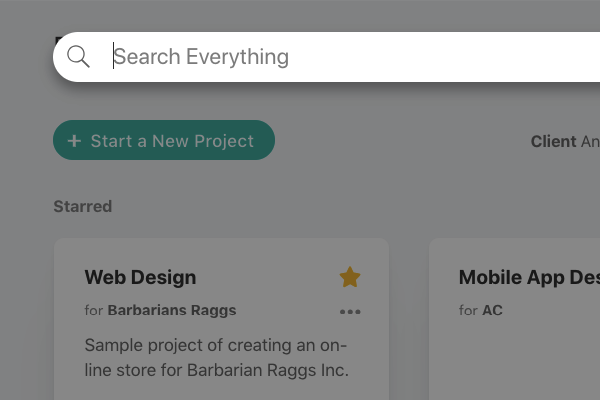Open the Mobile App Design project title
600x400 pixels.
tap(529, 277)
